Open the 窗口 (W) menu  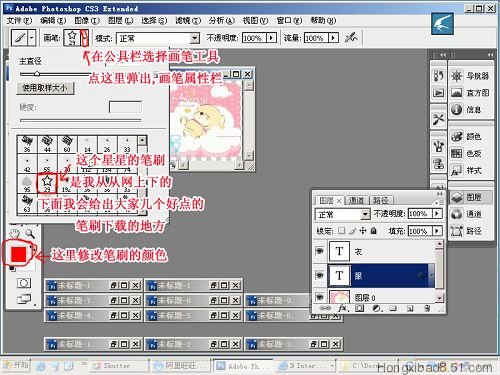click(x=289, y=21)
